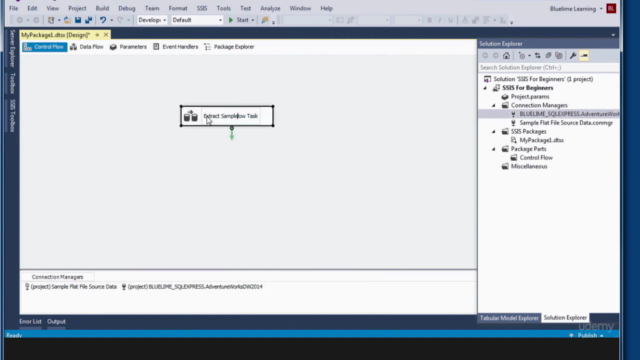Viewport: 640px width, 360px height.
Task: Open the Error List panel tab
Action: tap(30, 322)
